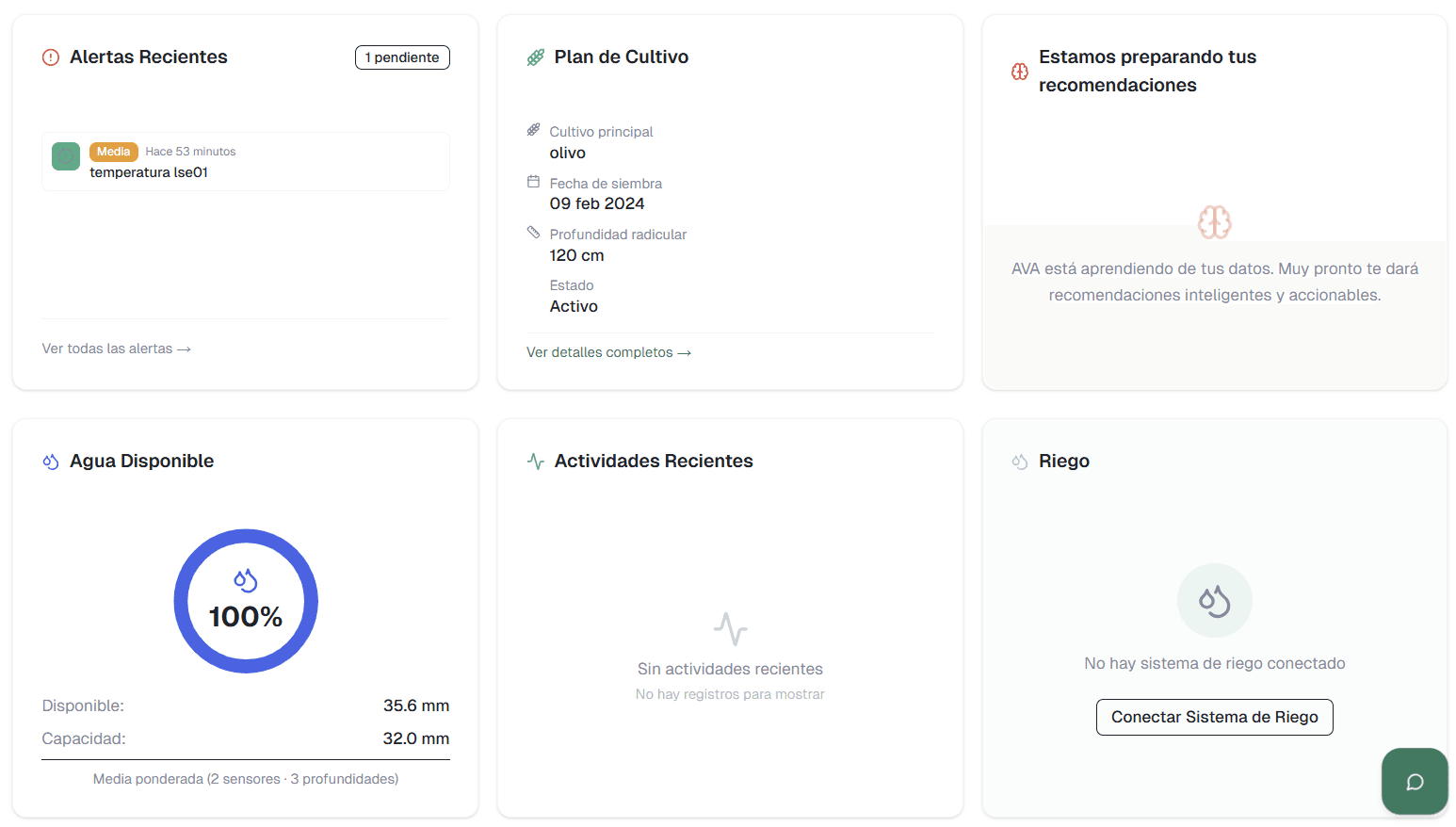Image resolution: width=1456 pixels, height=827 pixels.
Task: Click the 32.0 mm capacity value
Action: (416, 738)
